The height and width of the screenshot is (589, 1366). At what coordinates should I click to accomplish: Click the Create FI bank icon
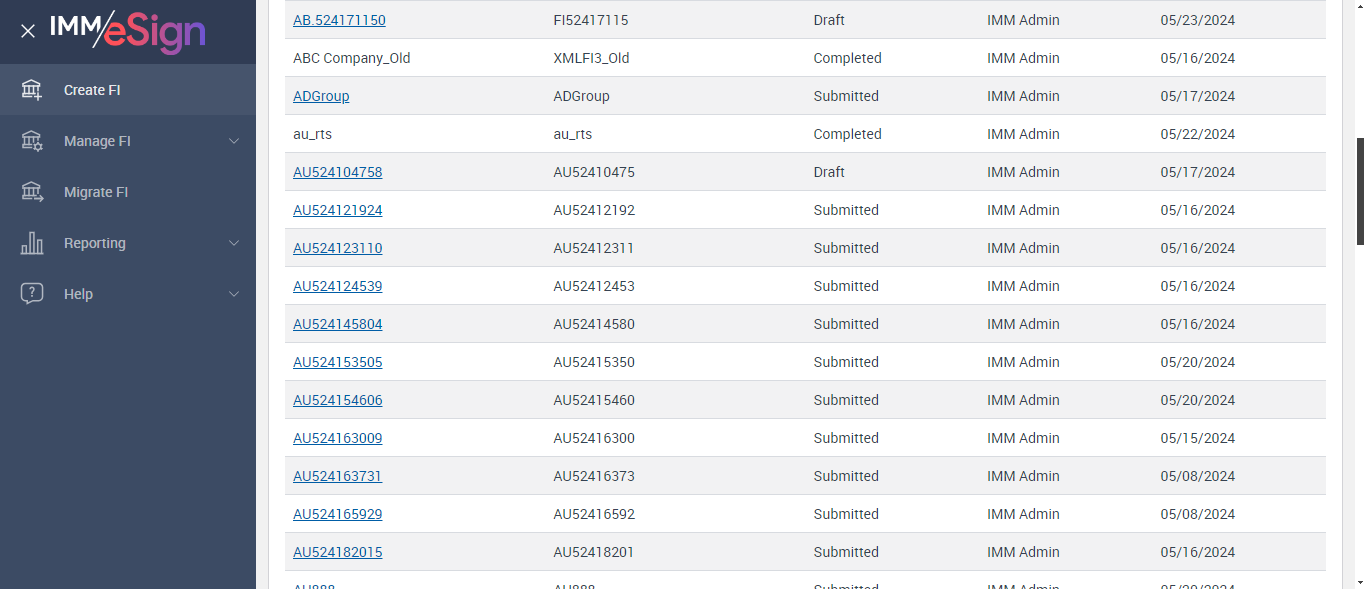coord(32,90)
